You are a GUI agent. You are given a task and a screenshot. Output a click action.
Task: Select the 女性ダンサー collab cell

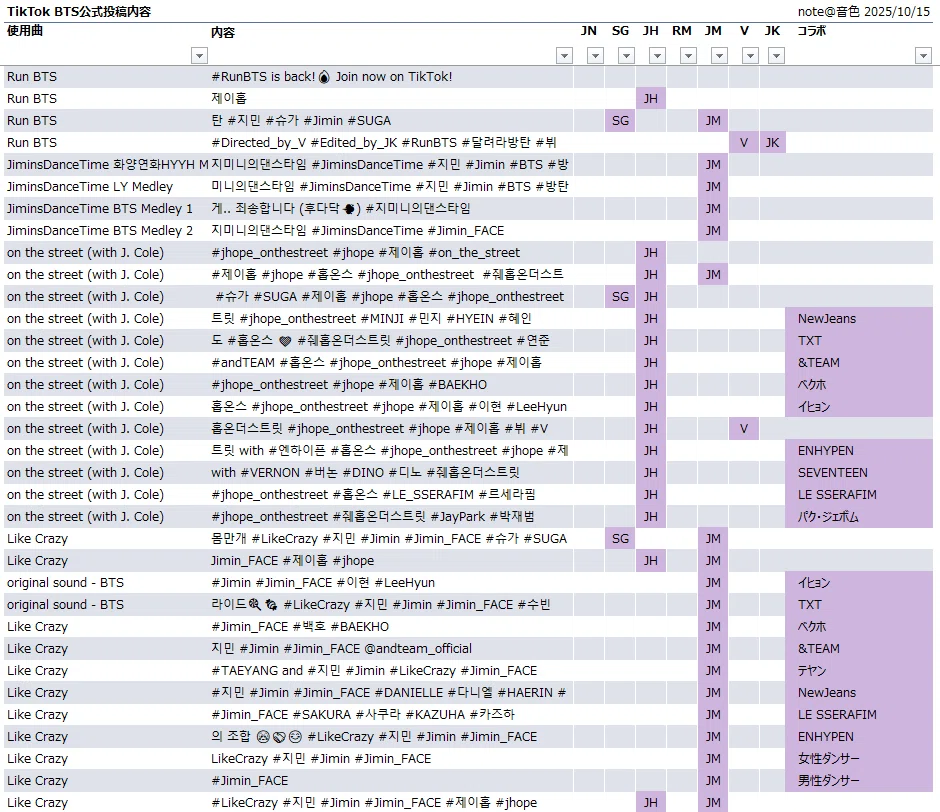point(859,759)
